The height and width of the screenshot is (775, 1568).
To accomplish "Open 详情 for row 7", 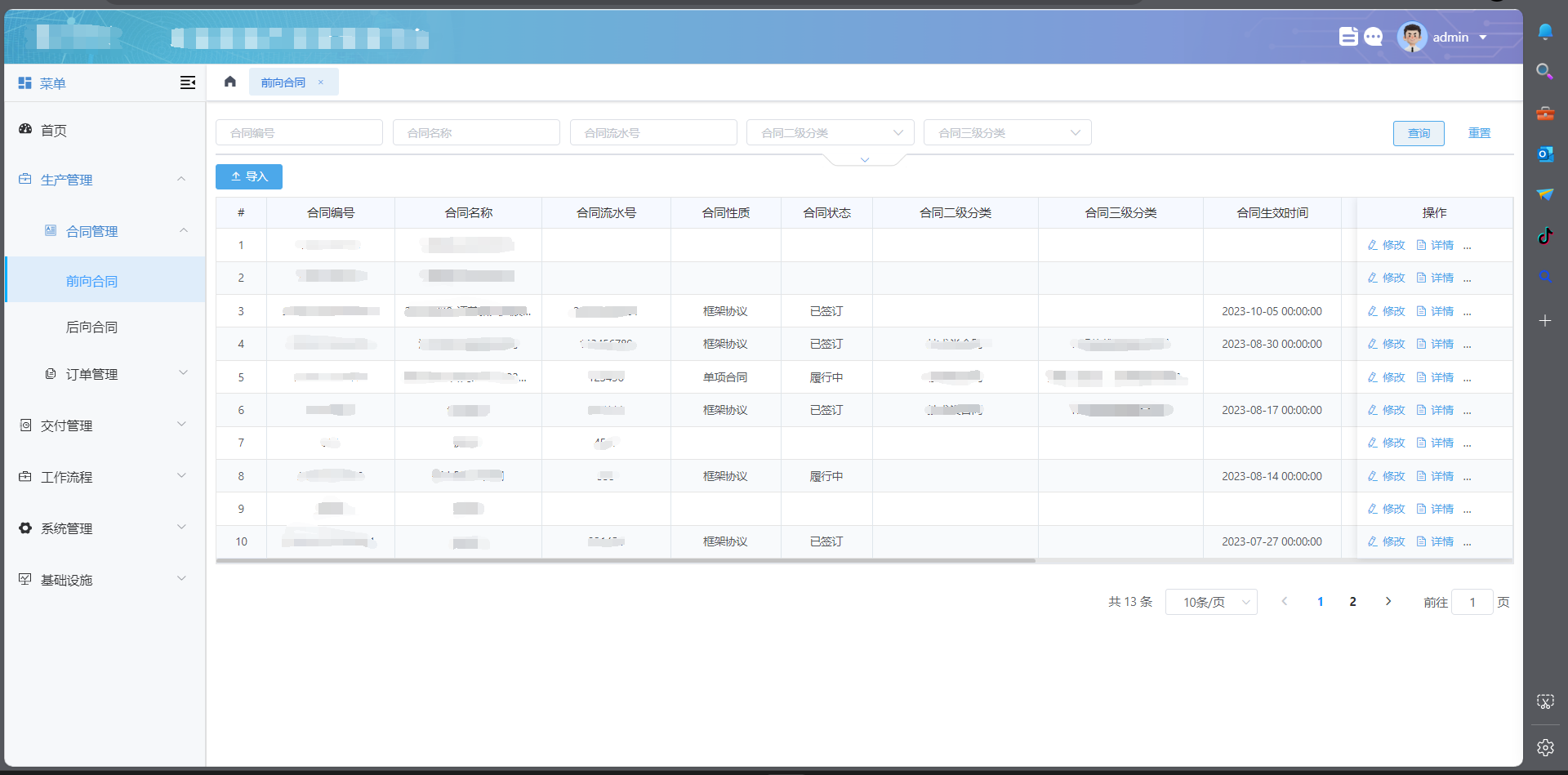I will [1435, 443].
